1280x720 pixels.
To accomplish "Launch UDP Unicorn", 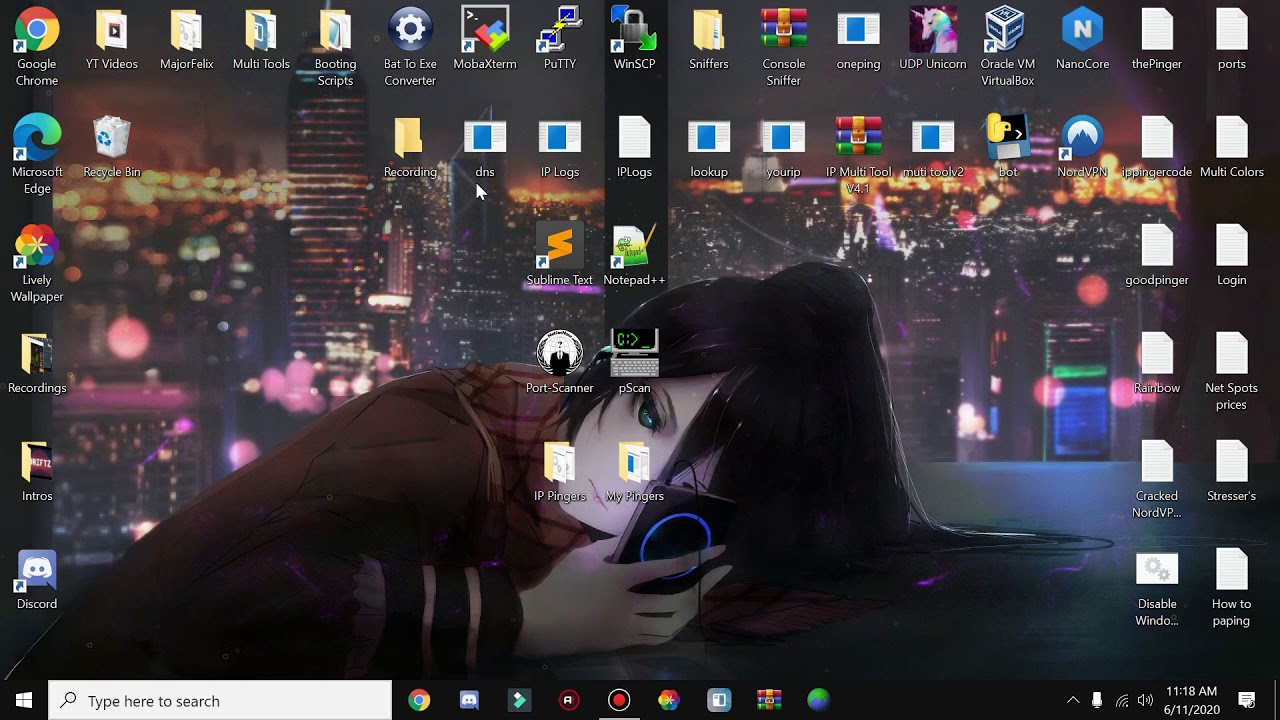I will [x=933, y=30].
